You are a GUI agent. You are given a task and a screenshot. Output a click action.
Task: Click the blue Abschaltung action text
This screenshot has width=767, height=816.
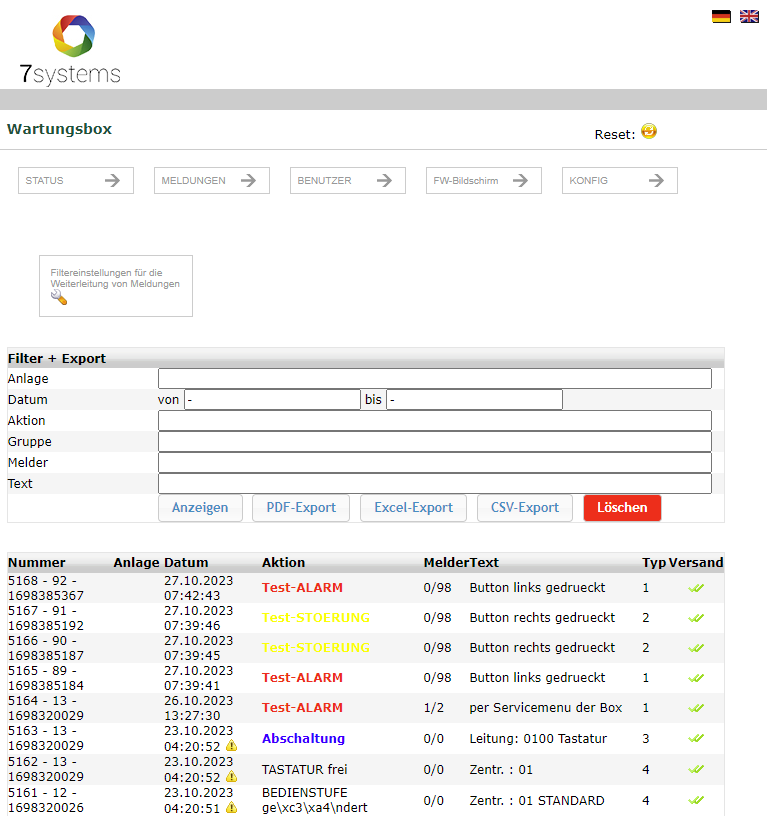click(x=303, y=738)
